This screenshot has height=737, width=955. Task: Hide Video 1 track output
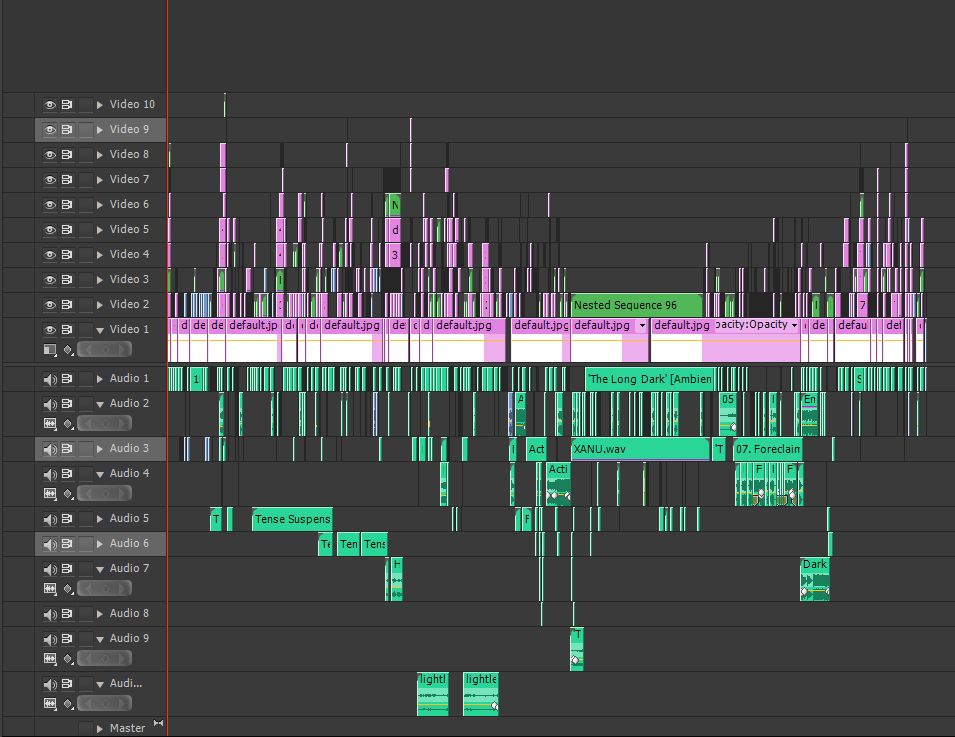(x=50, y=330)
